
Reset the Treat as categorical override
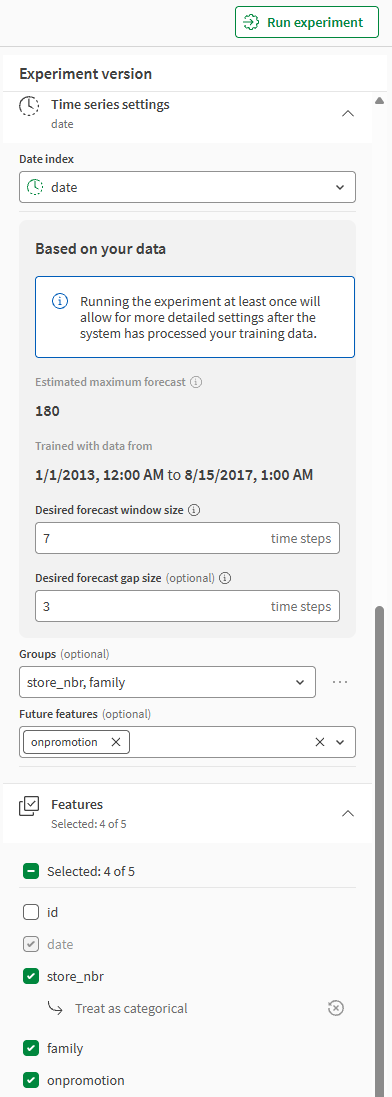tap(336, 1008)
